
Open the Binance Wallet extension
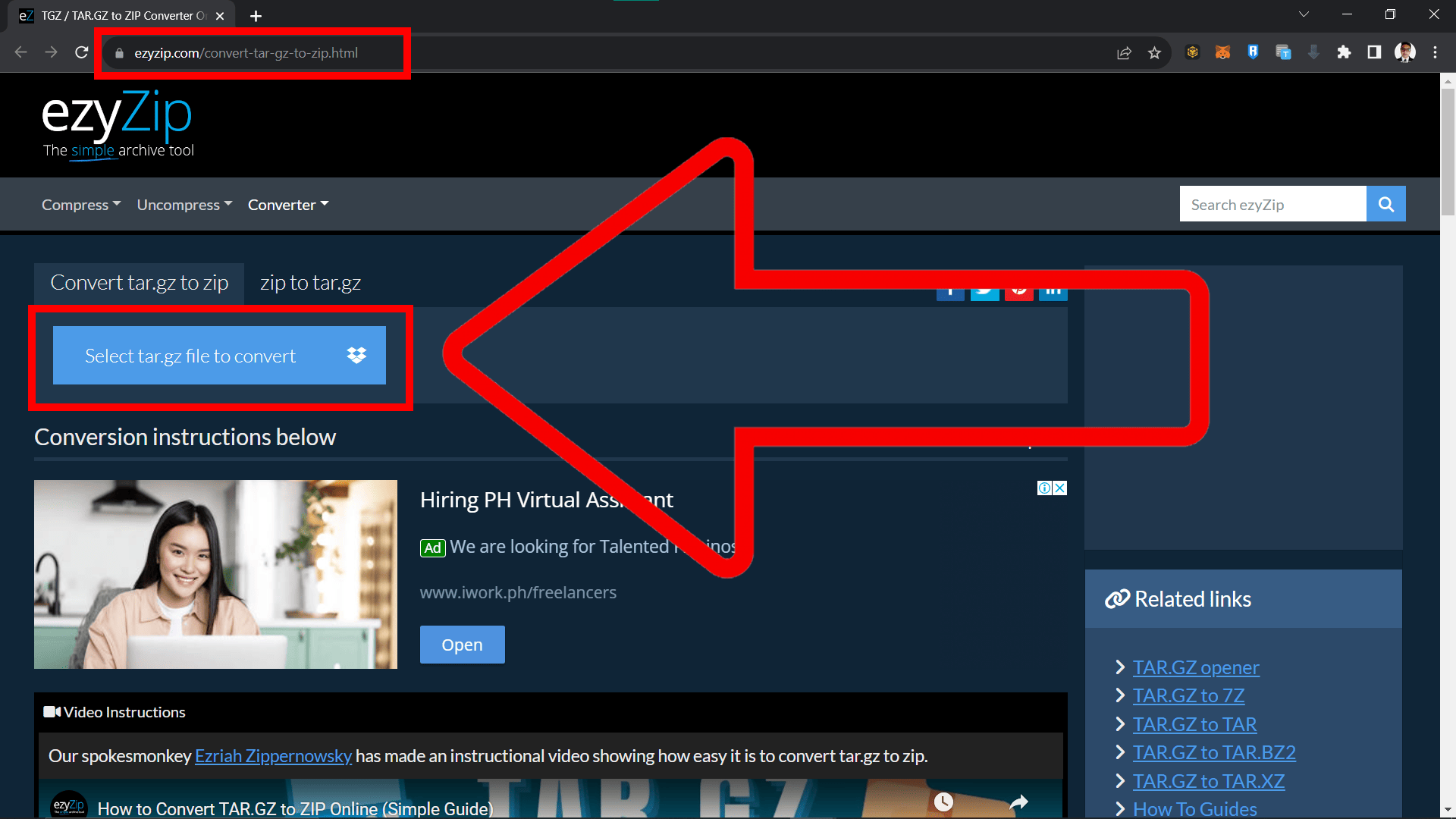click(1193, 52)
